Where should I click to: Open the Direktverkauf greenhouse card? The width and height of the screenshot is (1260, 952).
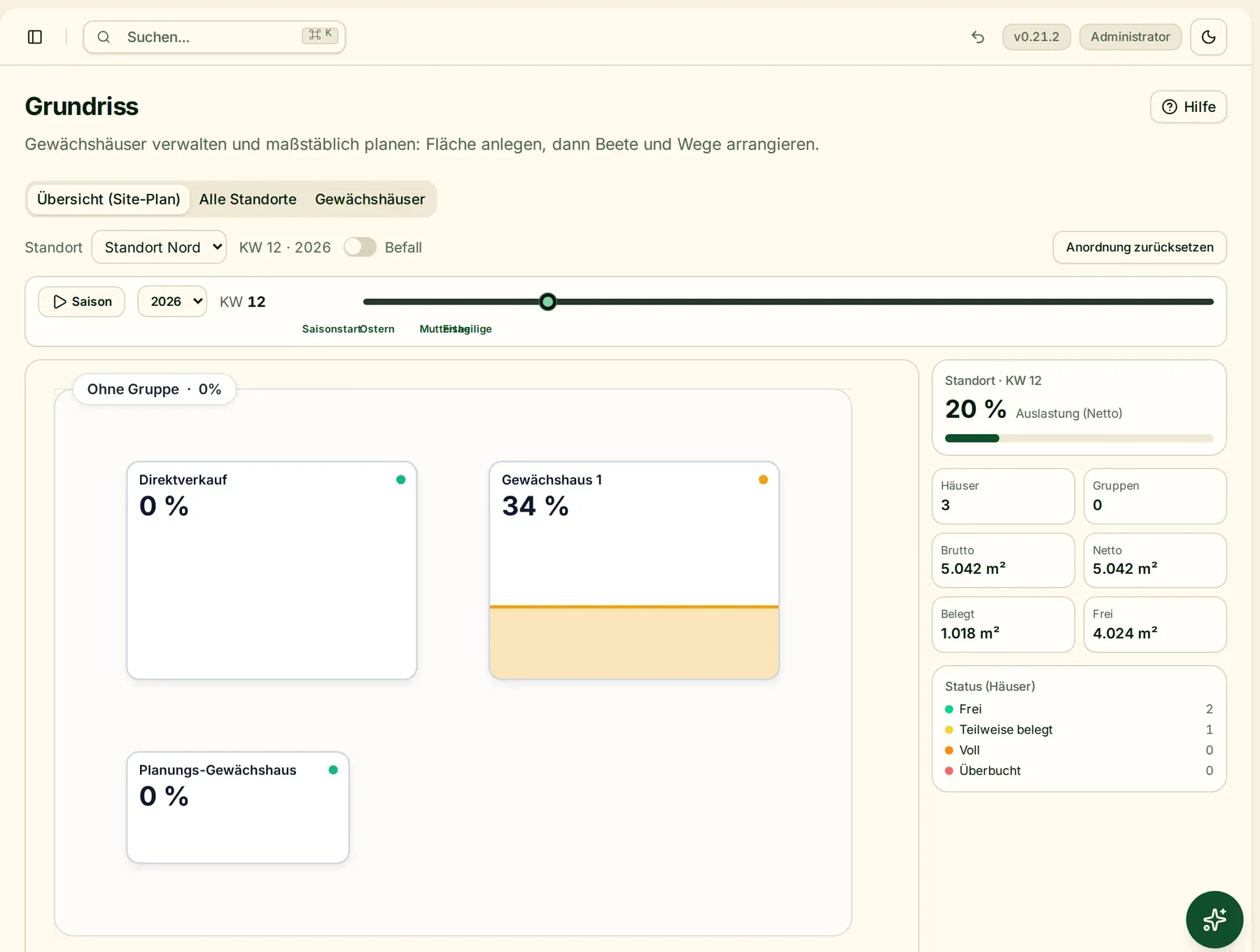point(272,570)
